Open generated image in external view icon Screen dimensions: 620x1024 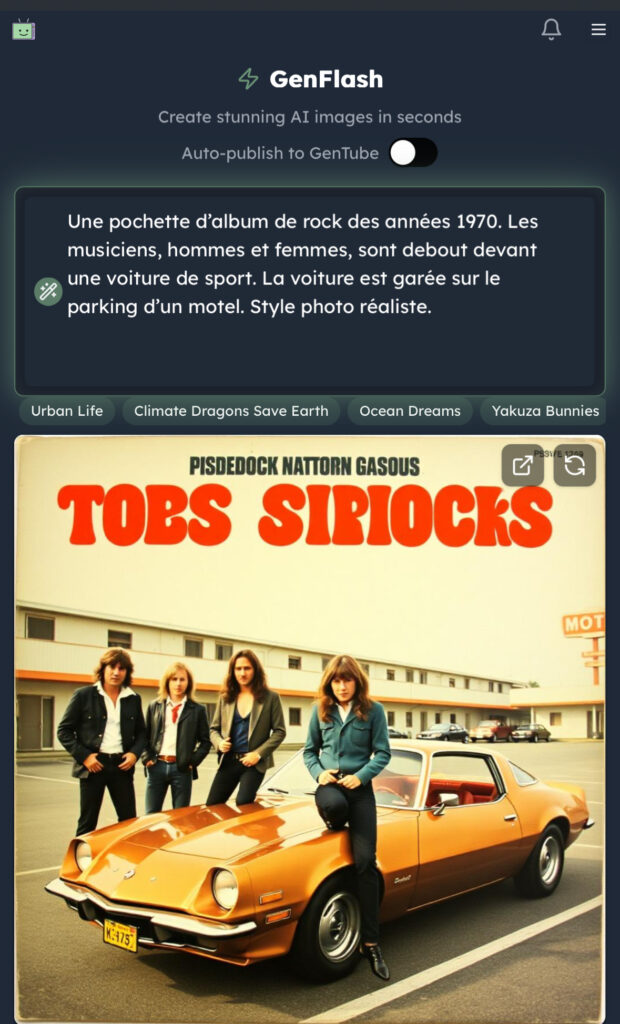point(523,466)
